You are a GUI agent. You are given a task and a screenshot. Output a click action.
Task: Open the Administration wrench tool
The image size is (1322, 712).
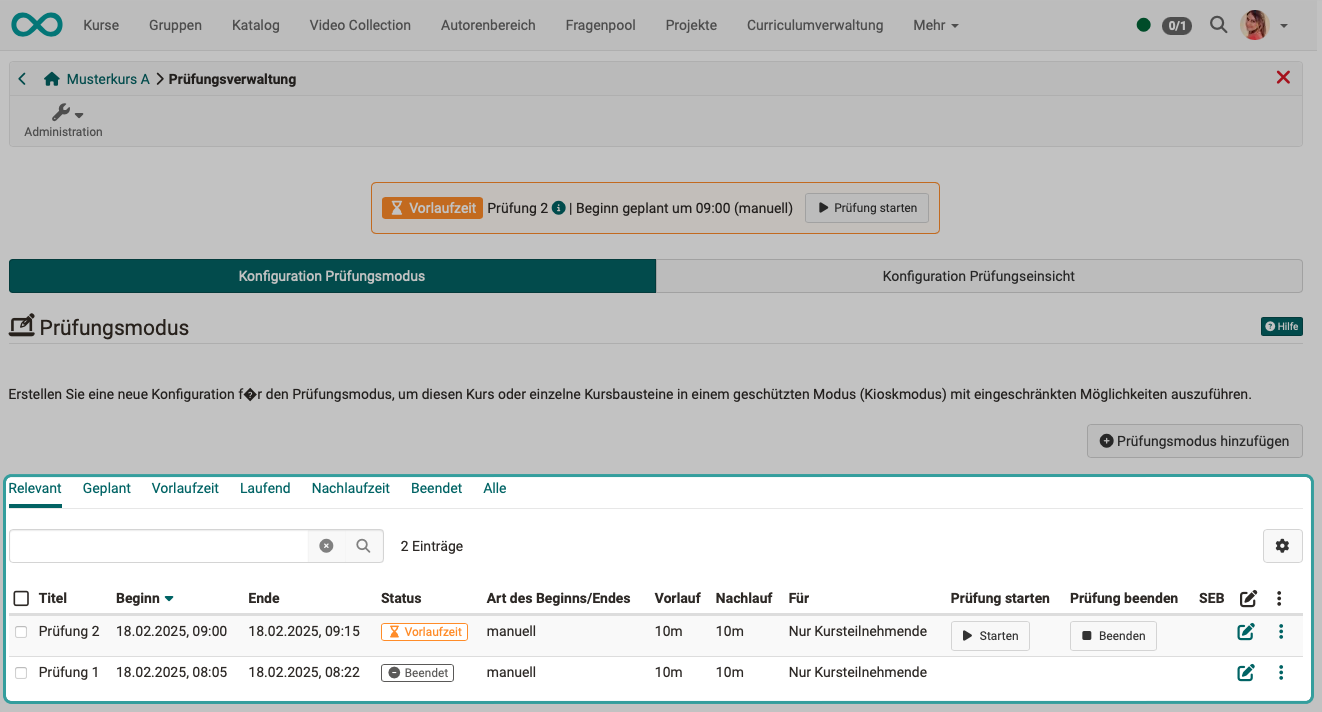(x=63, y=113)
